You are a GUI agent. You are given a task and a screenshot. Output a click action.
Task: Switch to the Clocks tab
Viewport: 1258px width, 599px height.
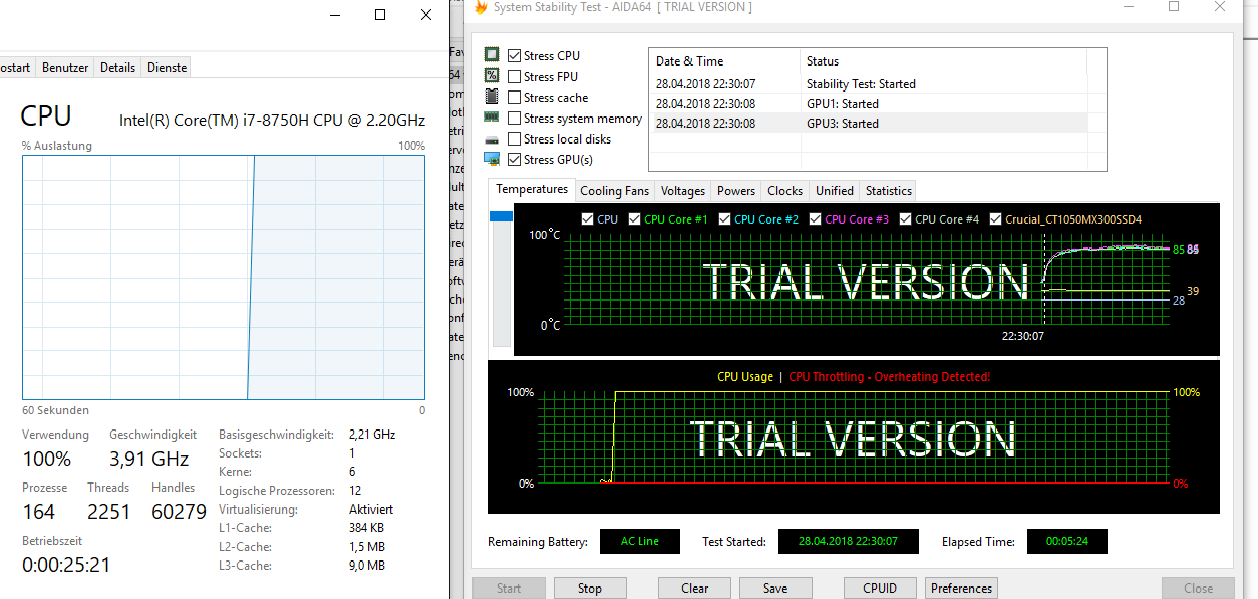(785, 191)
